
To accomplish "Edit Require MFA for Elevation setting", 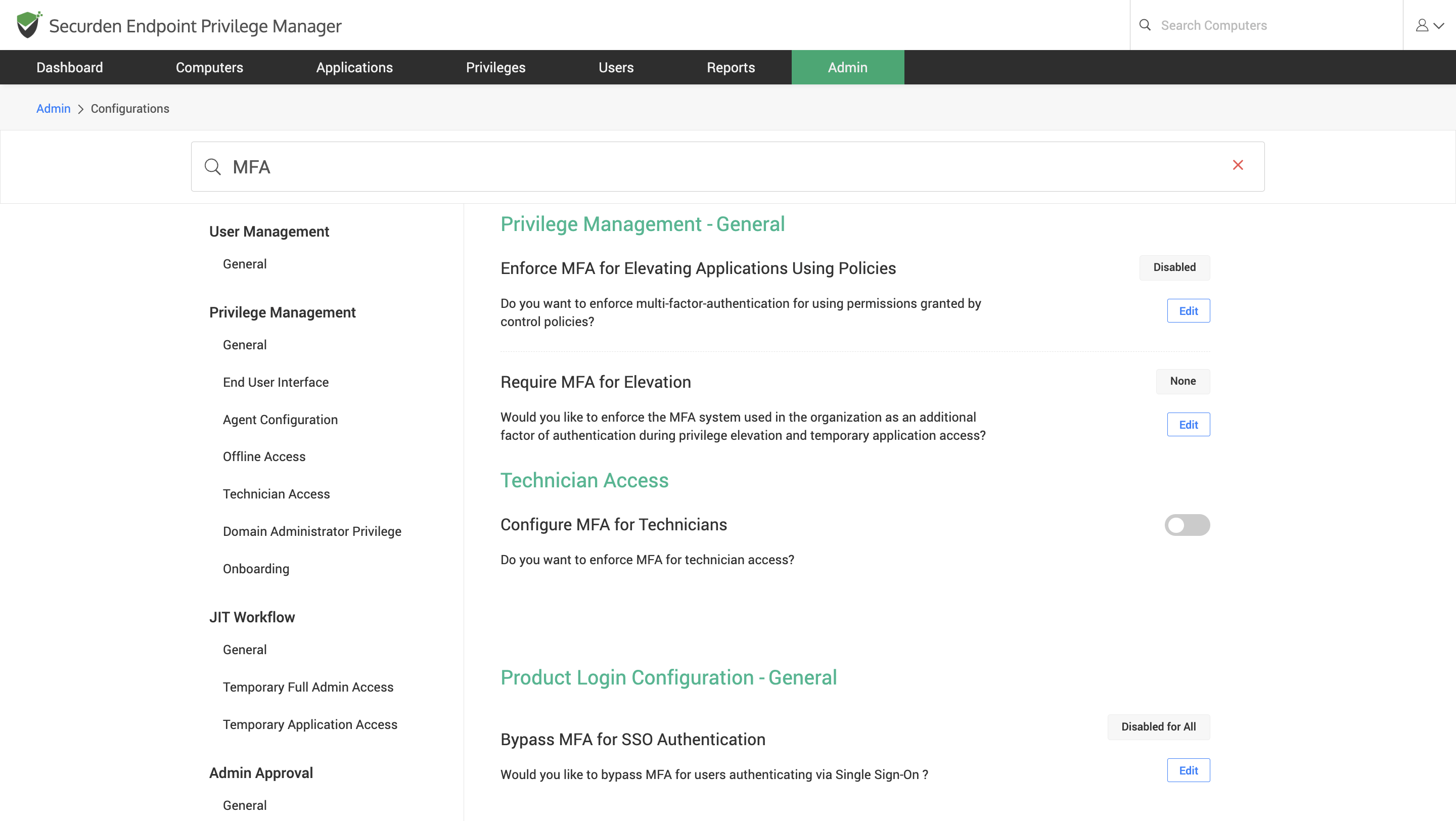I will point(1188,424).
